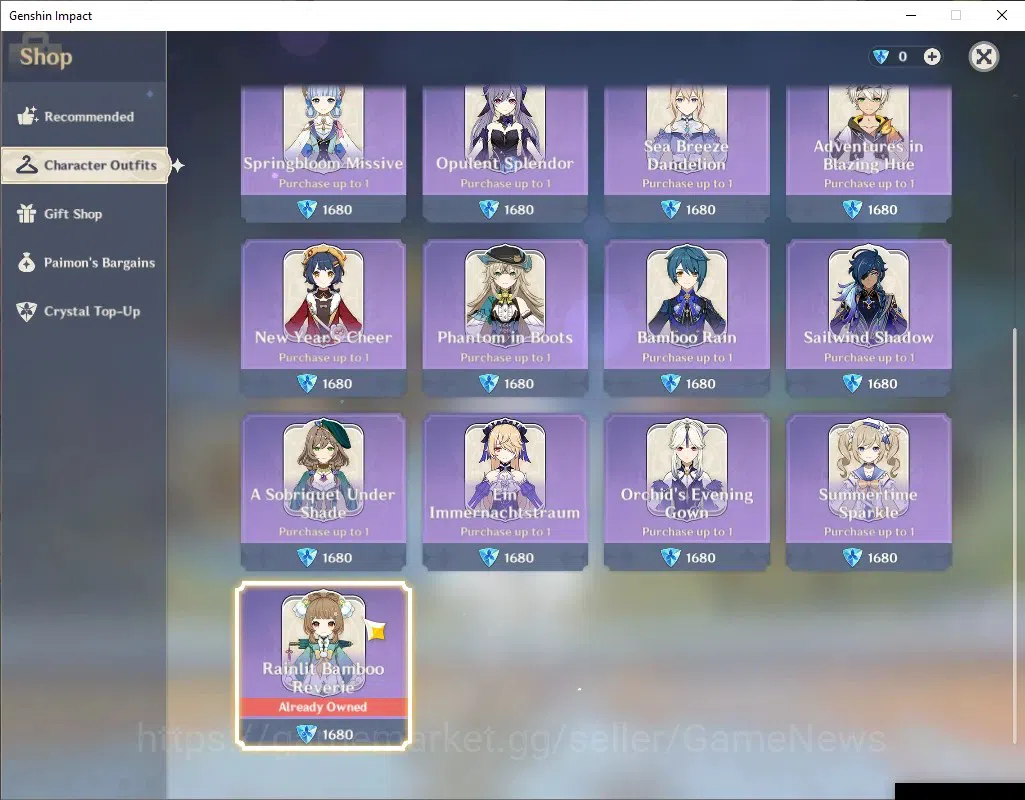Select the Orchid's Evening Gown outfit

click(x=687, y=492)
